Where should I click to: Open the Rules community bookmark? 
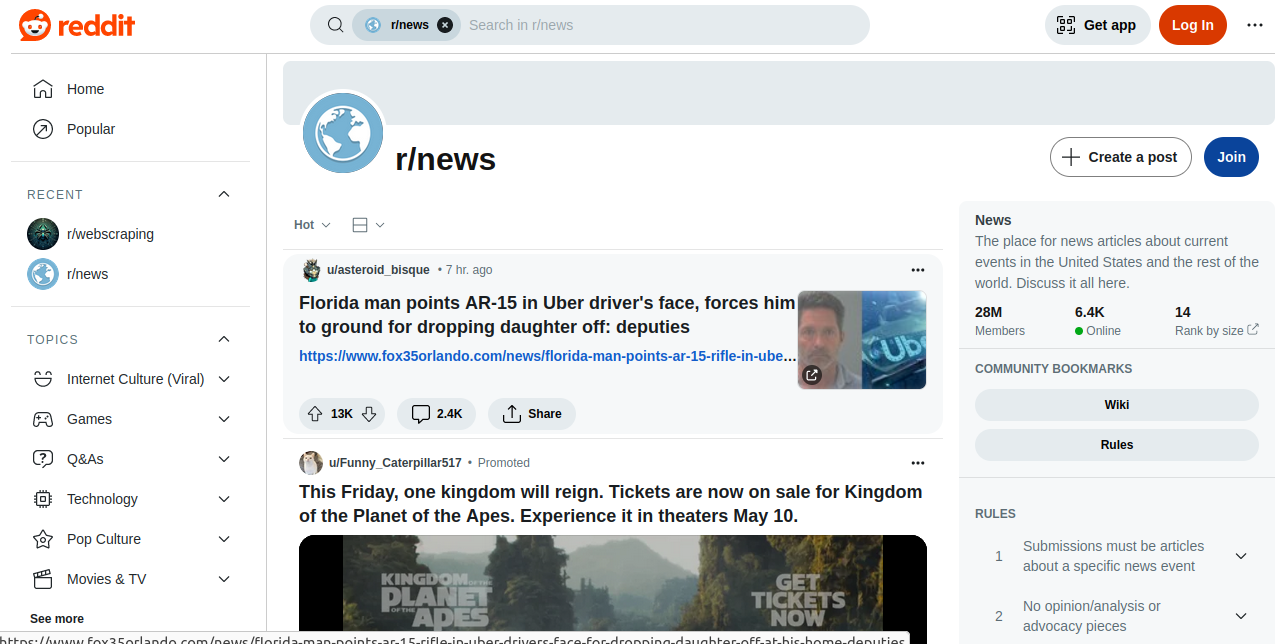click(1117, 445)
